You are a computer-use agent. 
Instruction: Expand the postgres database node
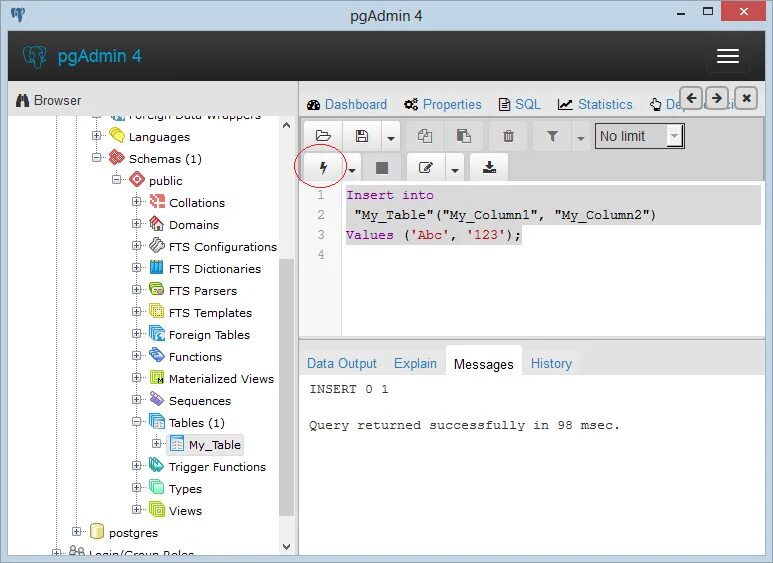pyautogui.click(x=76, y=531)
